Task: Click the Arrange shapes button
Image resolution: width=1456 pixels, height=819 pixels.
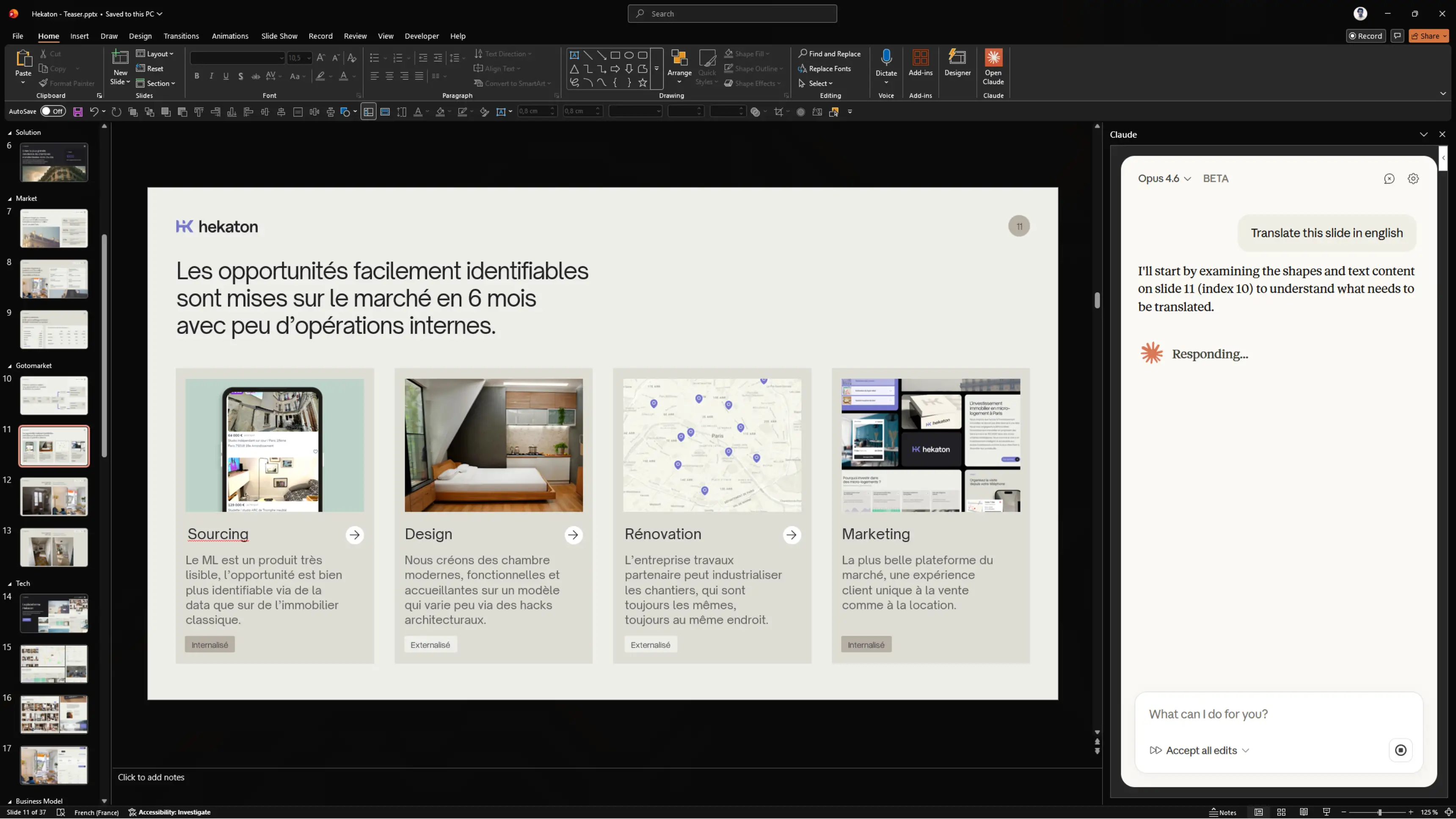Action: pos(679,63)
